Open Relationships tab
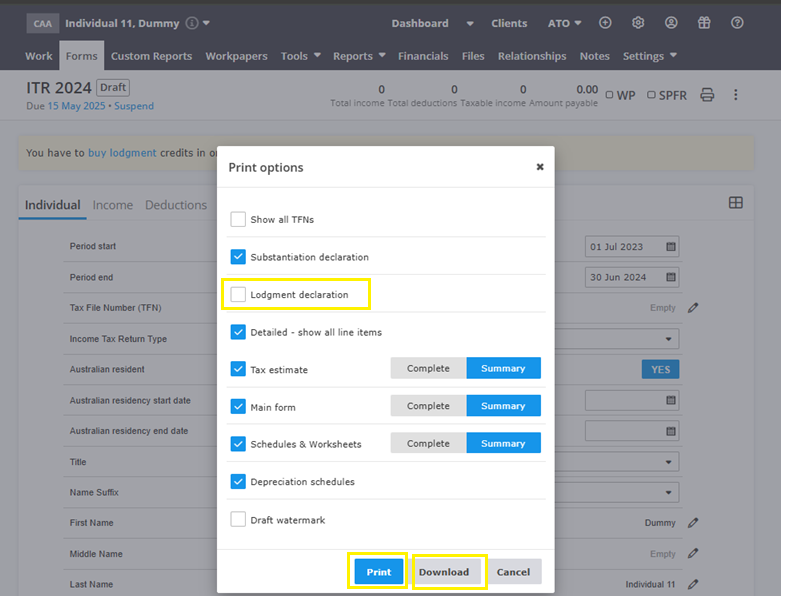Image resolution: width=786 pixels, height=596 pixels. (532, 56)
